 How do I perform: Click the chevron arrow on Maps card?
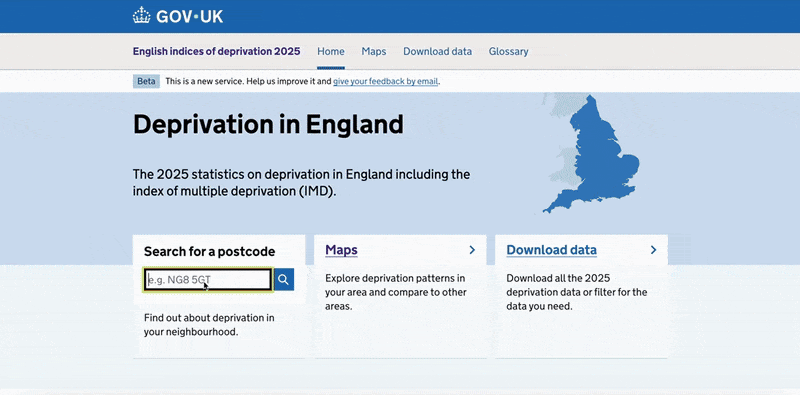click(x=472, y=250)
